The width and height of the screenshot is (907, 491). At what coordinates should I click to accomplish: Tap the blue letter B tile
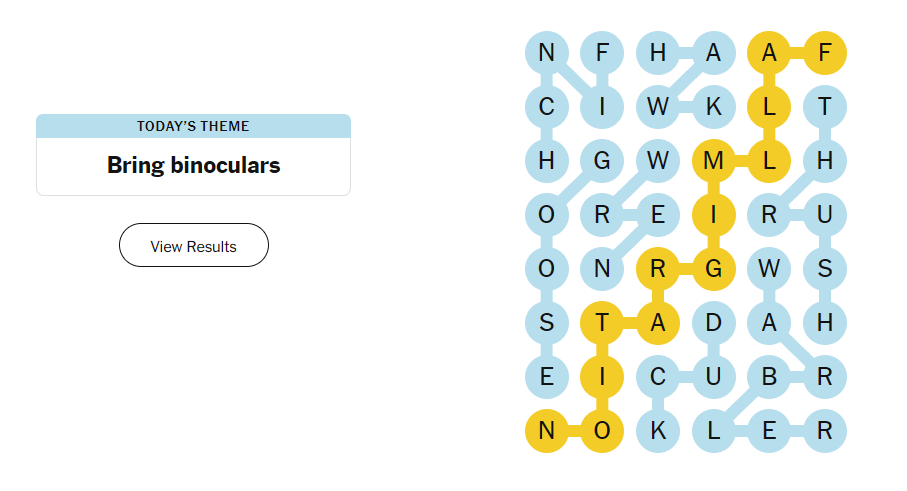(769, 377)
